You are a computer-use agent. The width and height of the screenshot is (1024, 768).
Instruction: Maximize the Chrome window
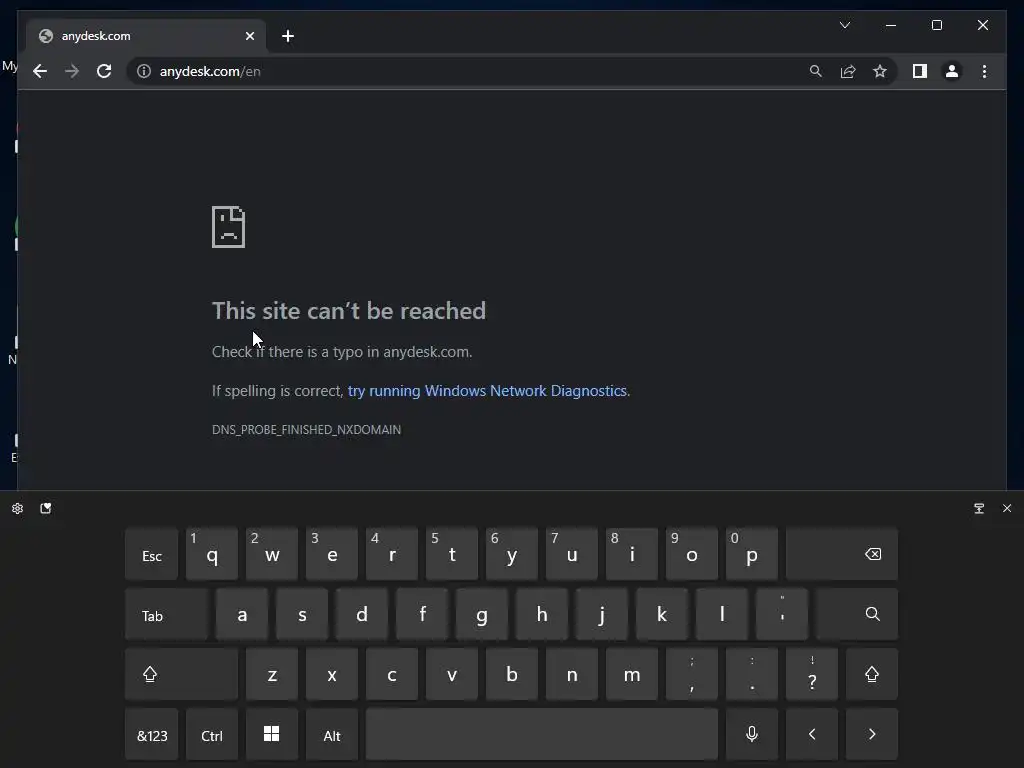pos(936,25)
